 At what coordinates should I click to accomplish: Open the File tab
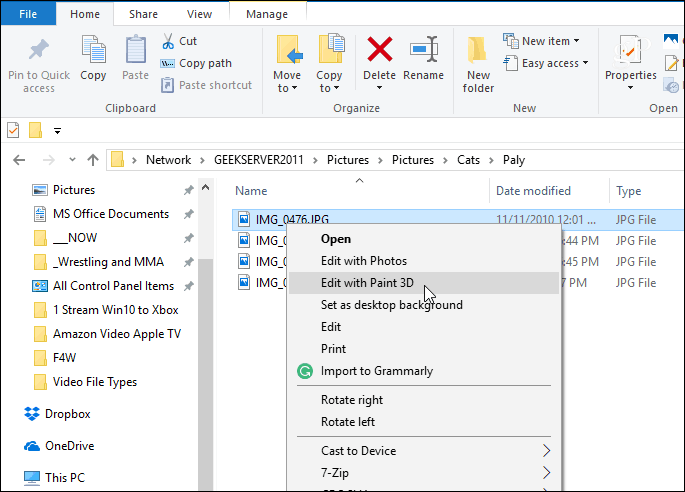[28, 14]
